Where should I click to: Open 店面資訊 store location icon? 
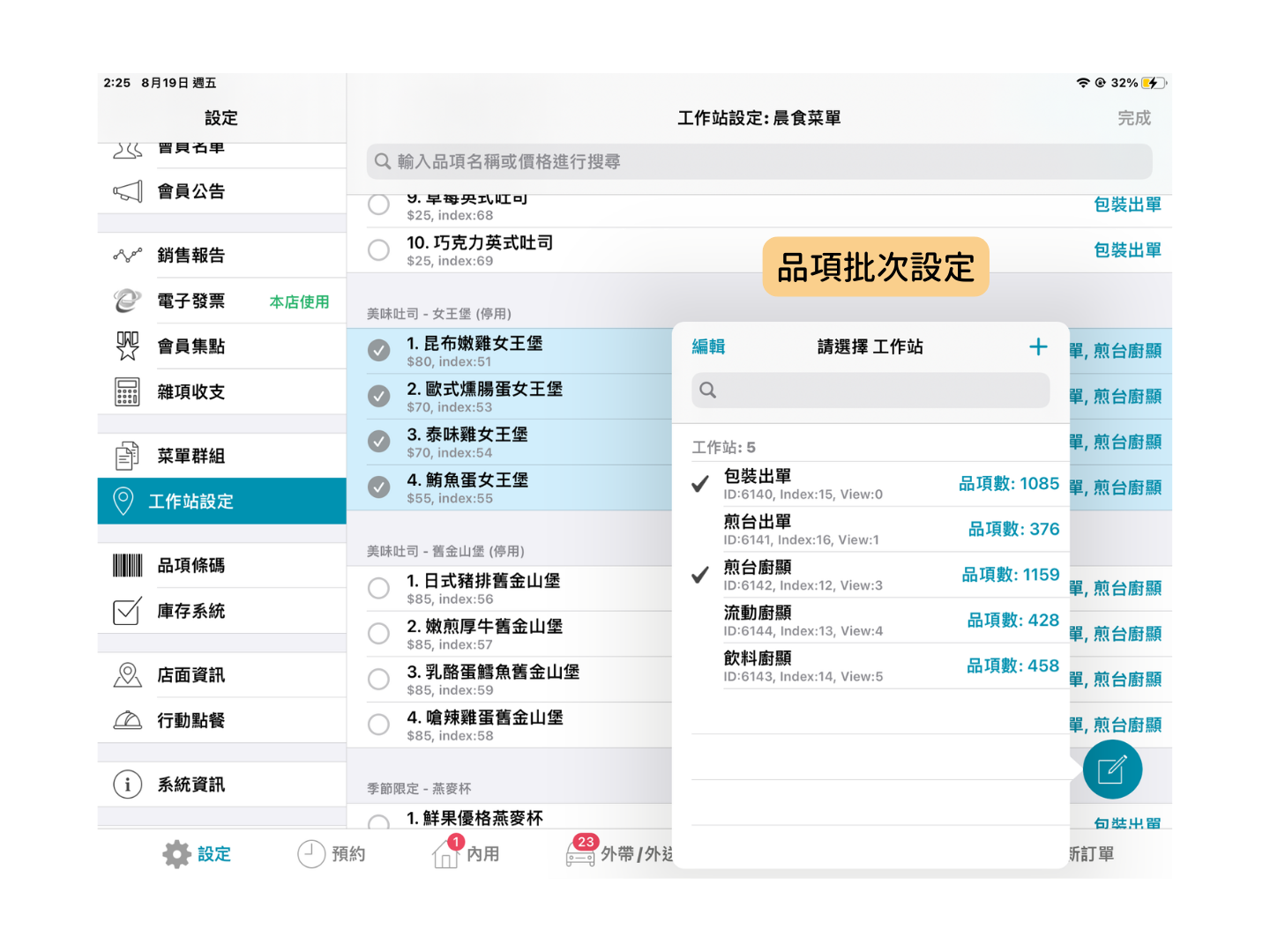(x=128, y=675)
